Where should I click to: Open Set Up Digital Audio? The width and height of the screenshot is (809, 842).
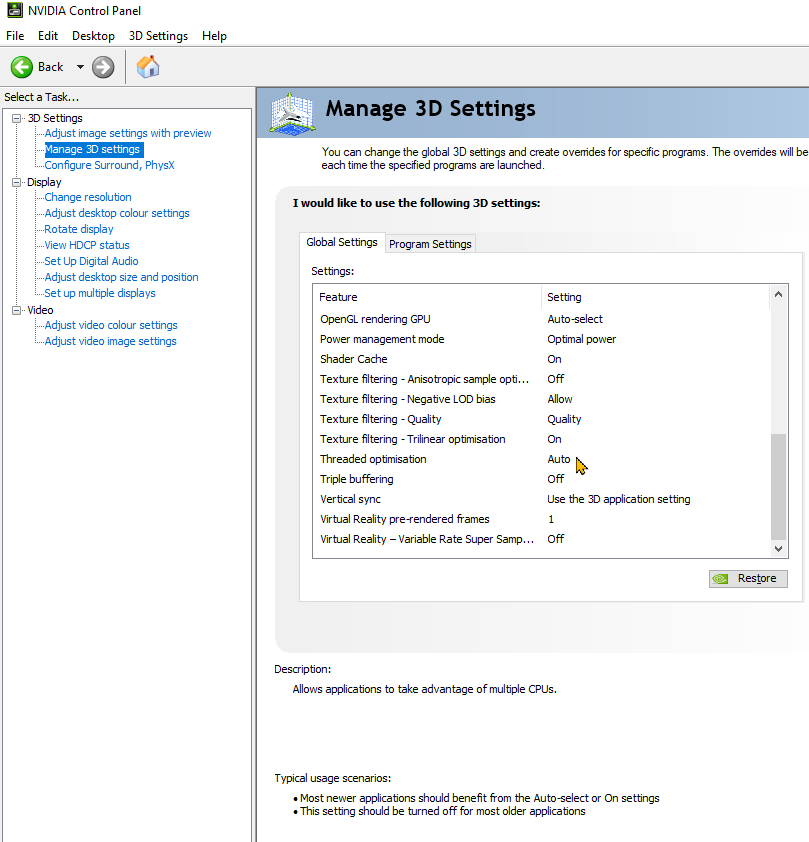[x=91, y=262]
